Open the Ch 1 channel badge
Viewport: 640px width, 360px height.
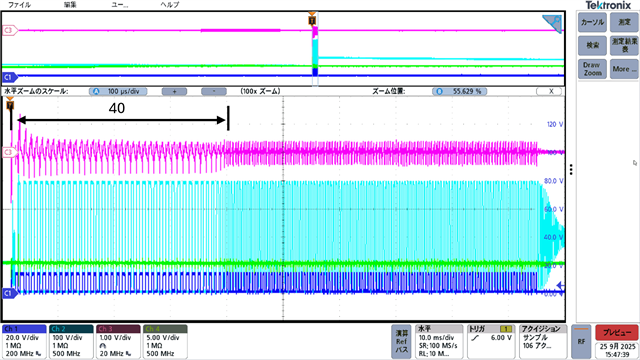pyautogui.click(x=24, y=342)
